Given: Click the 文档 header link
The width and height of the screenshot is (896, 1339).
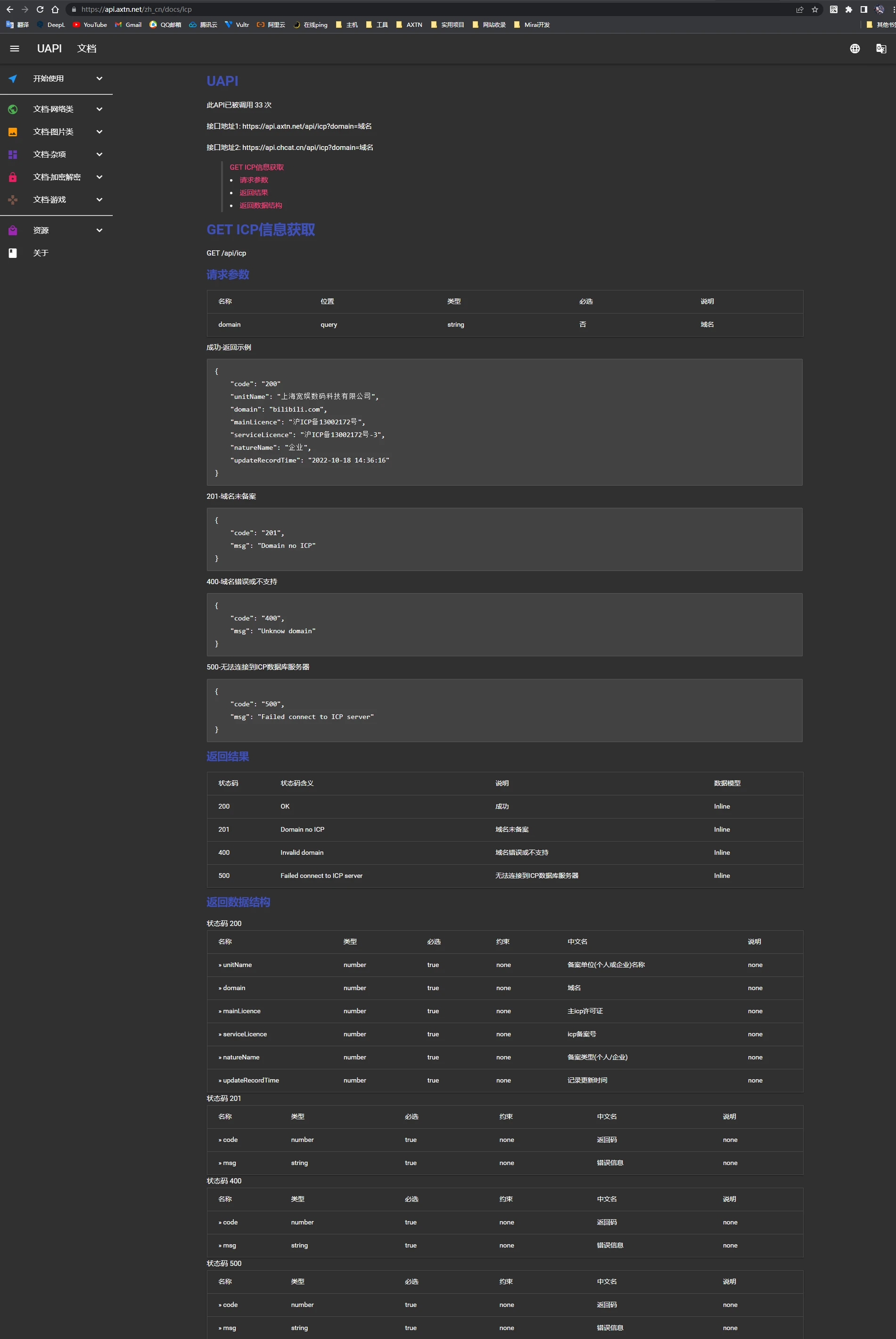Looking at the screenshot, I should 87,49.
